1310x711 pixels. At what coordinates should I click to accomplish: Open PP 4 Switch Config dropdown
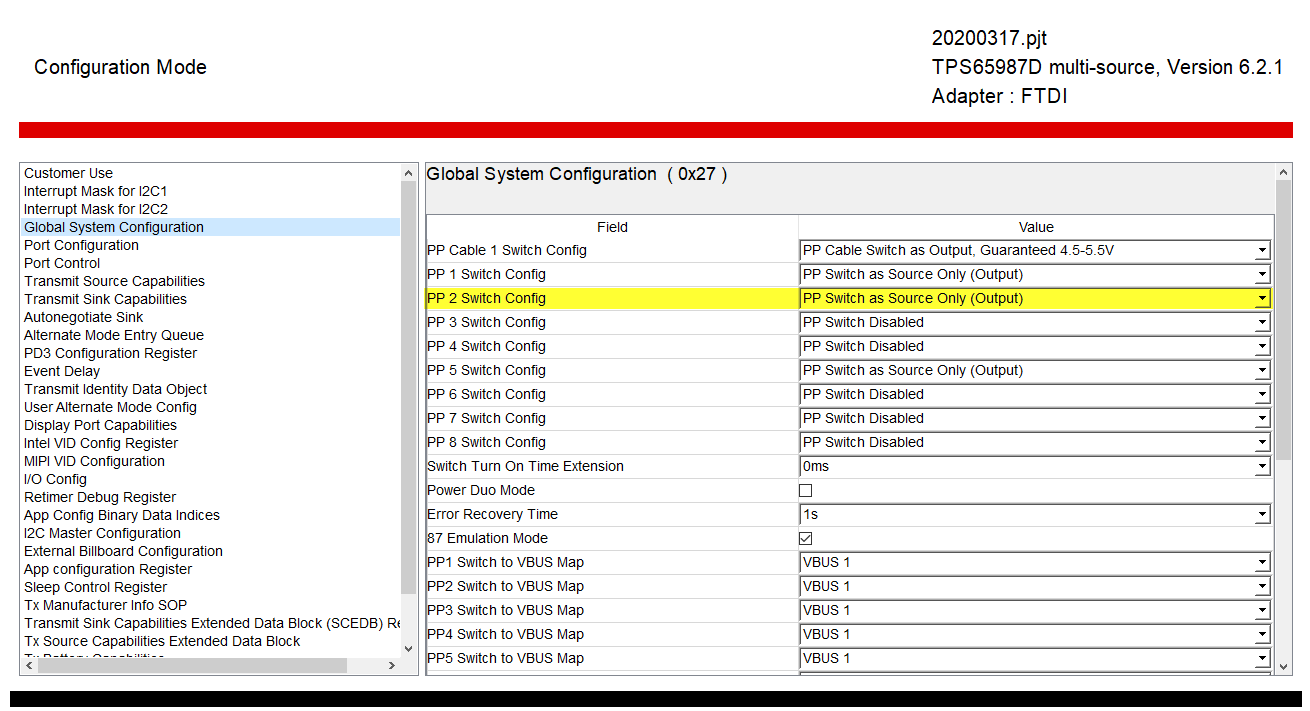pyautogui.click(x=1035, y=346)
